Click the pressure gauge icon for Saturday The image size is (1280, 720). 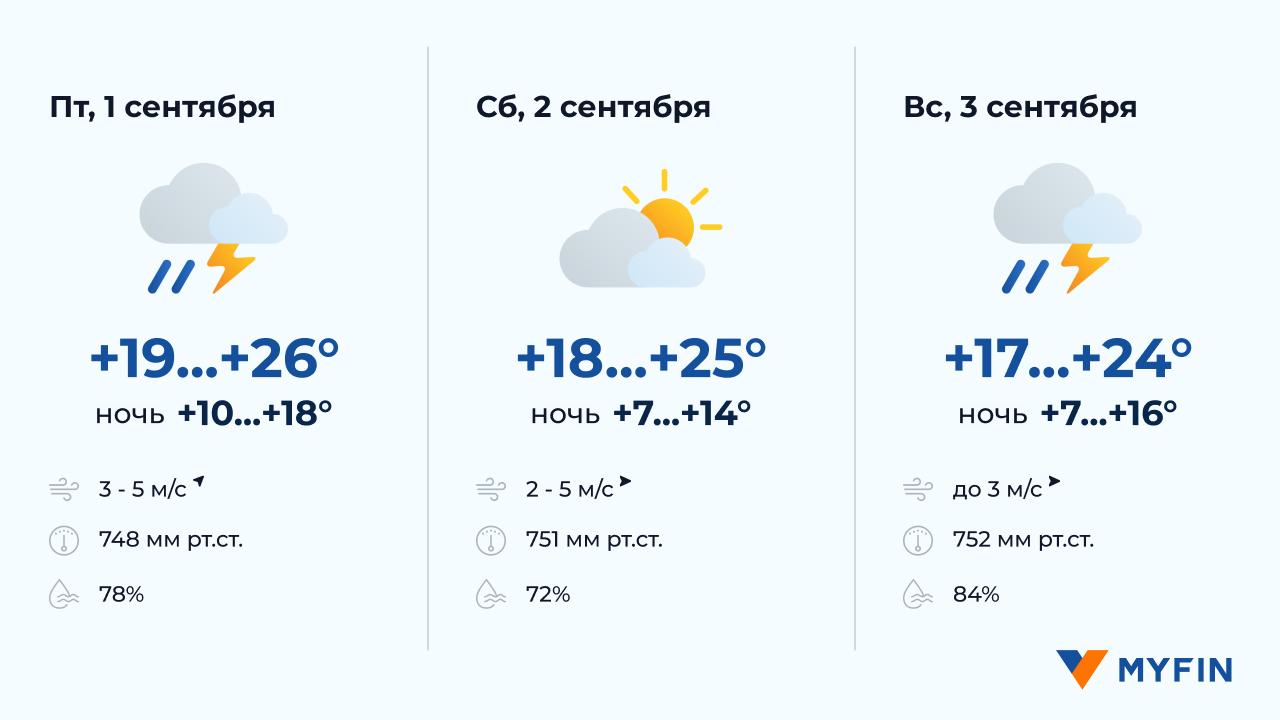[x=490, y=541]
